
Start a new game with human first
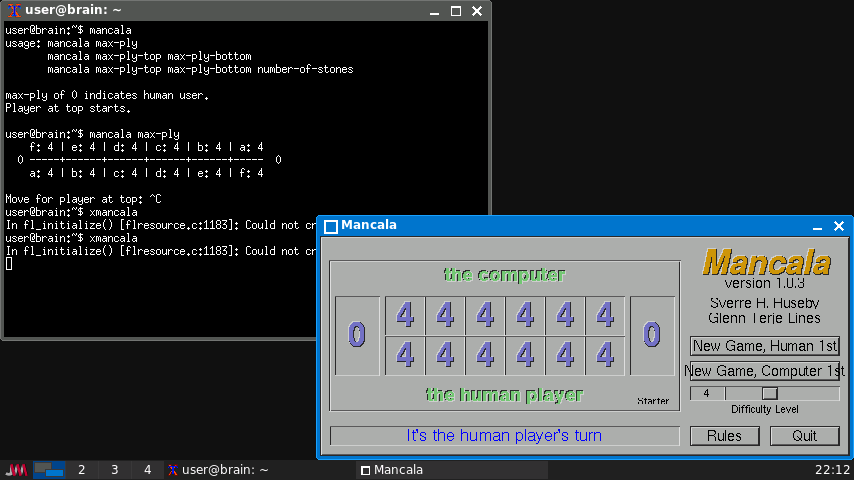tap(765, 346)
